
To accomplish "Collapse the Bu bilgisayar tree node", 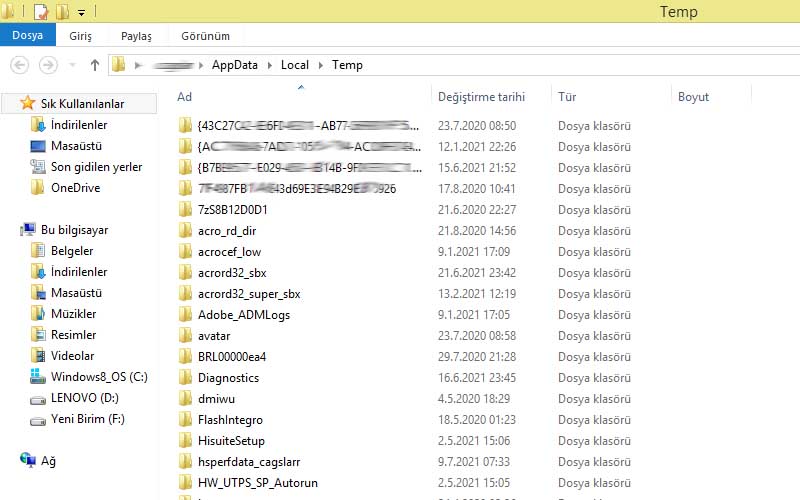I will [x=11, y=230].
